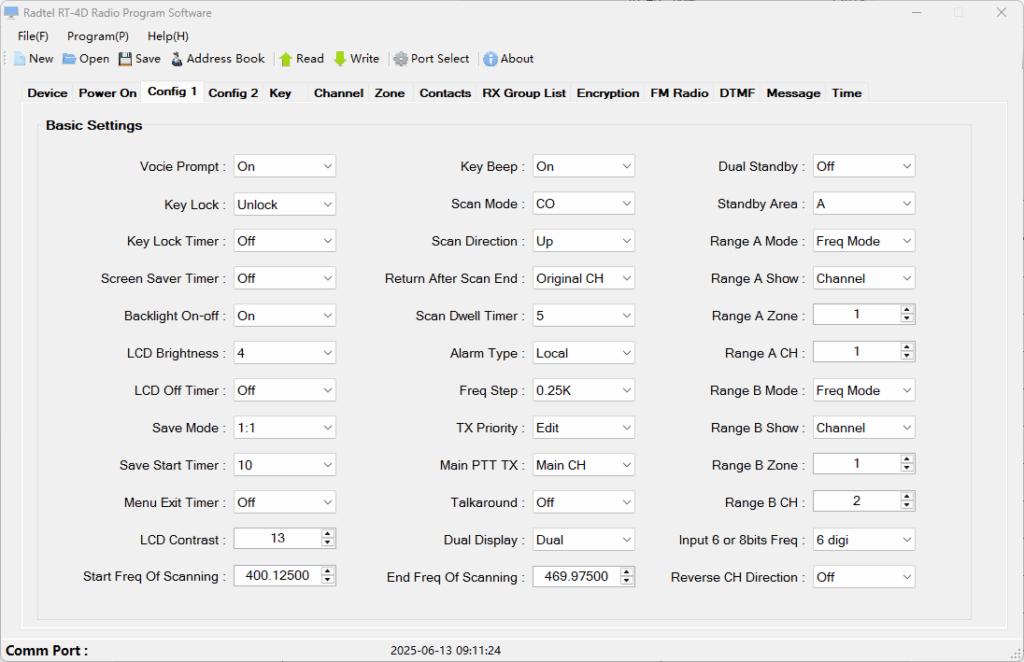Switch to the Encryption tab
The image size is (1024, 662).
point(607,93)
